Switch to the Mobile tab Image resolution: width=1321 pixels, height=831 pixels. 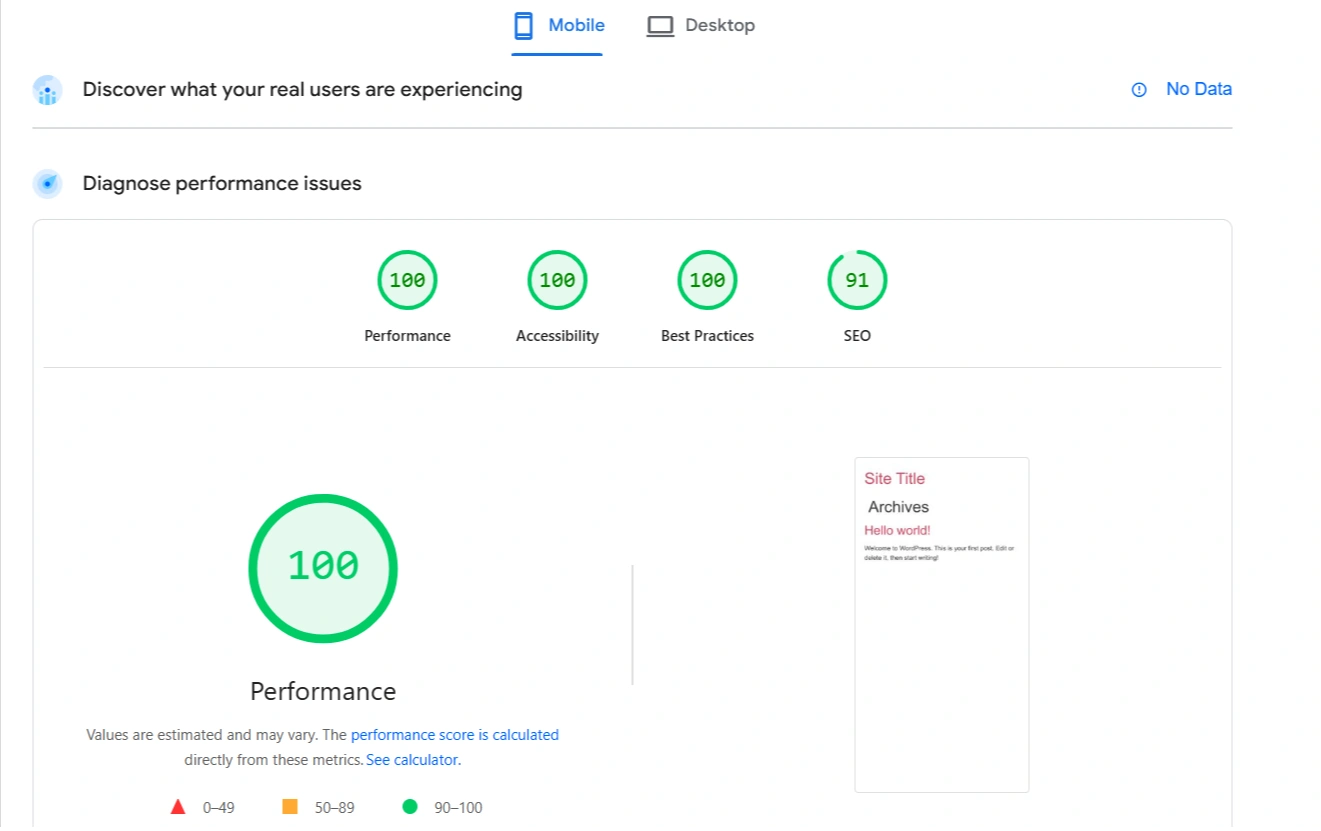tap(558, 26)
